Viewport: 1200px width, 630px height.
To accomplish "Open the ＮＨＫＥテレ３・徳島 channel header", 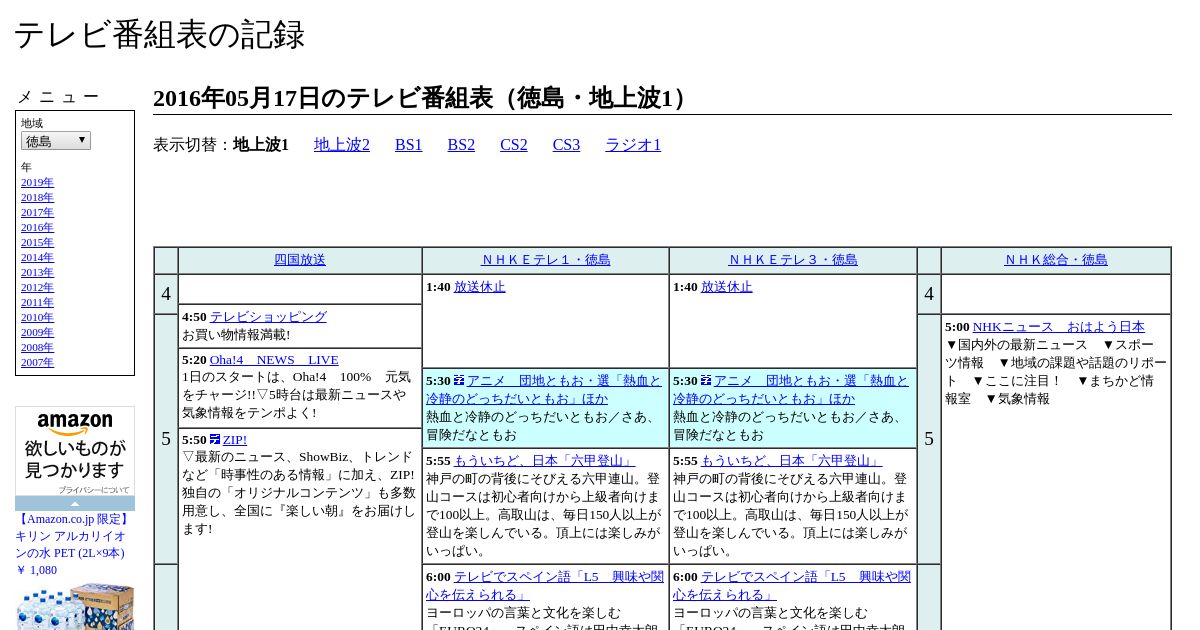I will tap(793, 260).
